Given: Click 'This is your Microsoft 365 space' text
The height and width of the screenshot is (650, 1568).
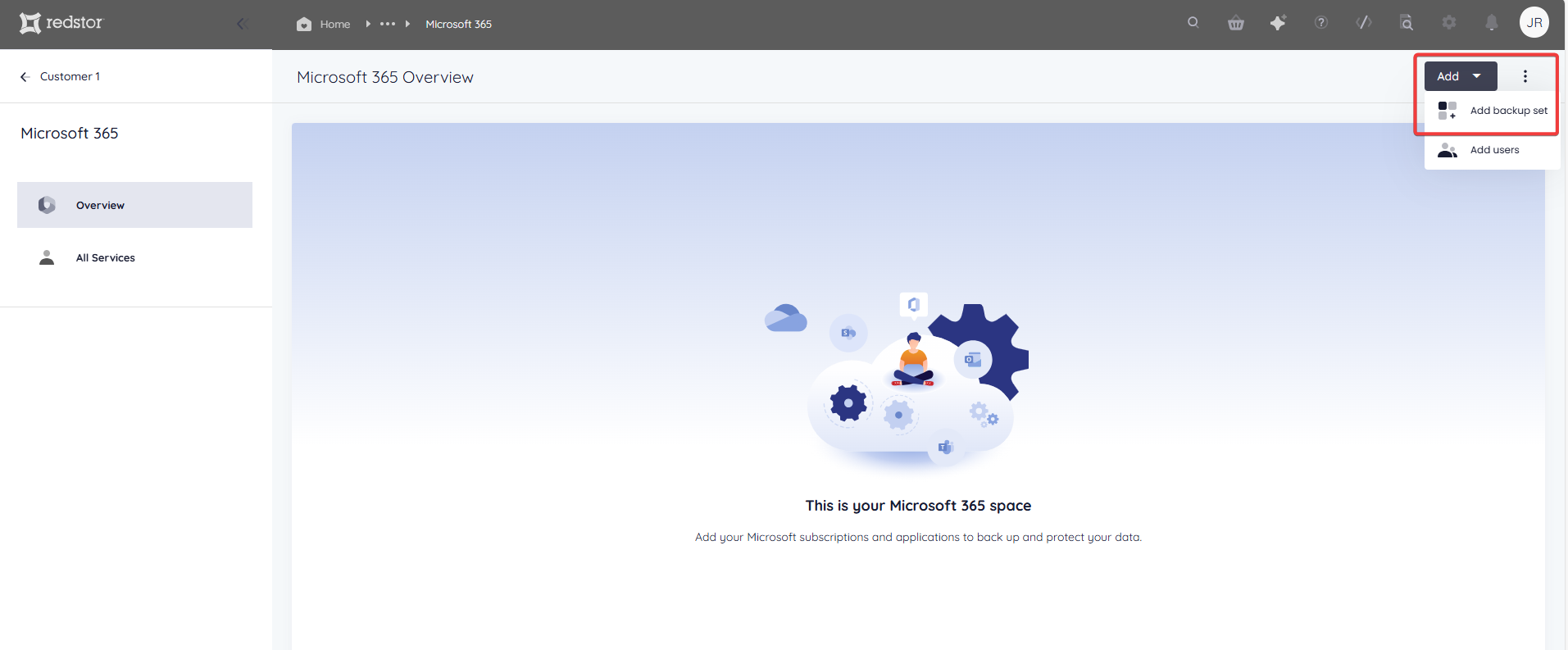Looking at the screenshot, I should (918, 506).
